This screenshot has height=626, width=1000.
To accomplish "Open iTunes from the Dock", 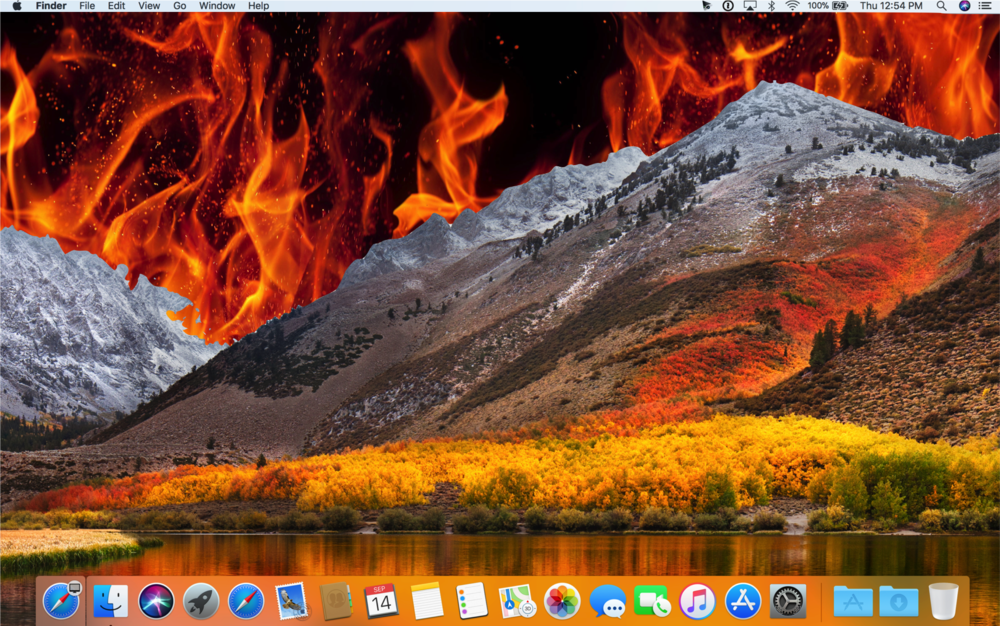I will [697, 601].
